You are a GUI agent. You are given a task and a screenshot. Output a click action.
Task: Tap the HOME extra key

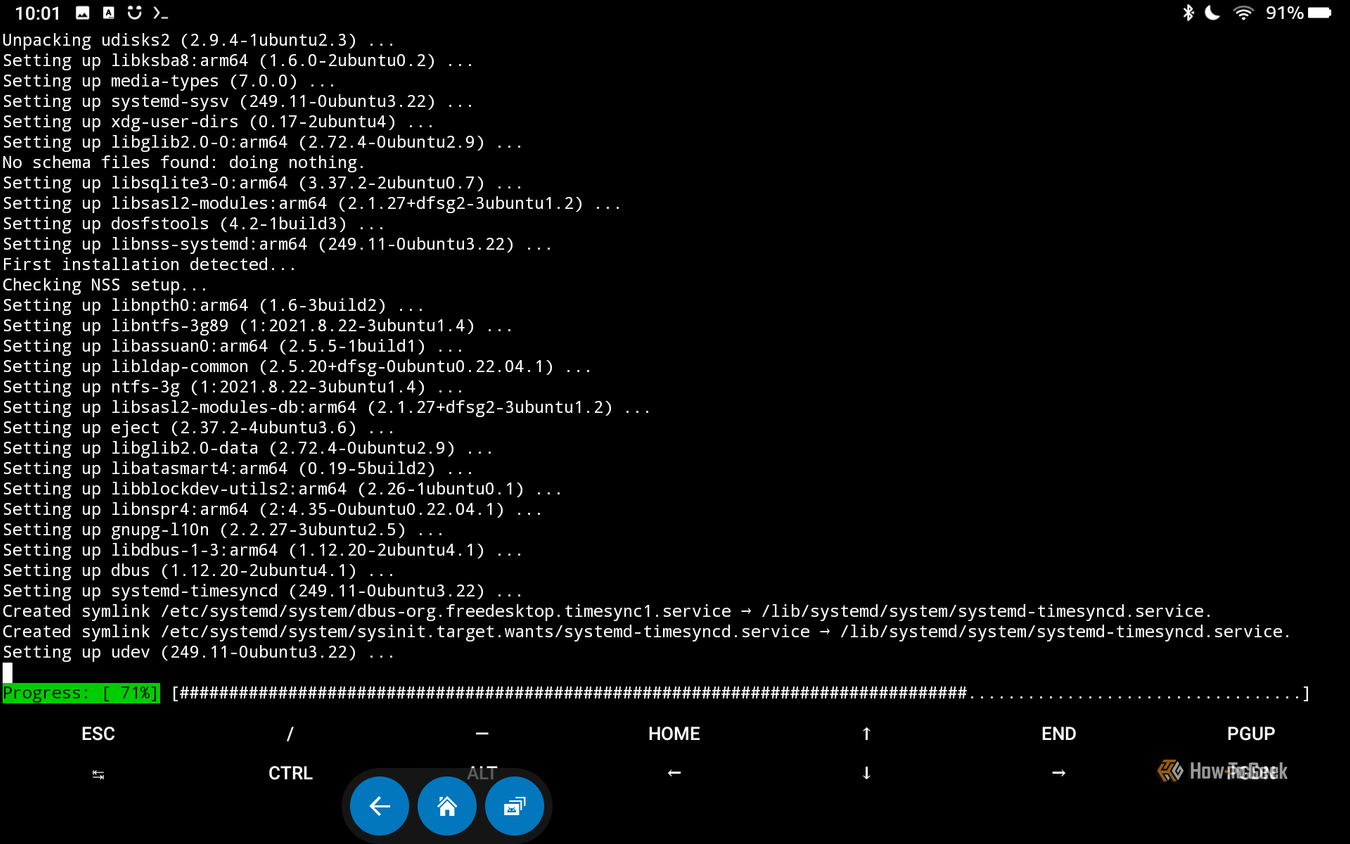coord(674,733)
